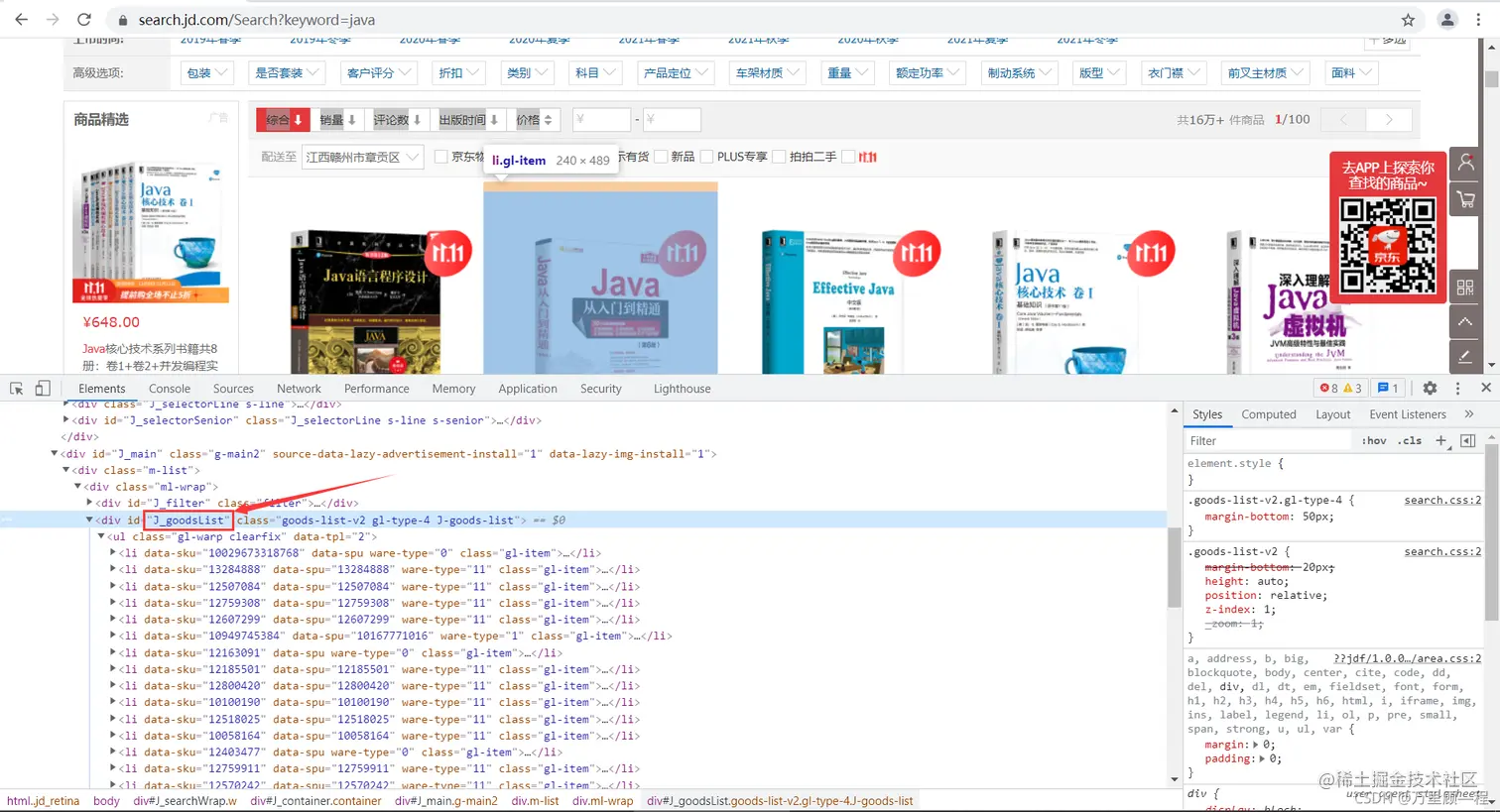Click the maximum price input field

(x=672, y=120)
